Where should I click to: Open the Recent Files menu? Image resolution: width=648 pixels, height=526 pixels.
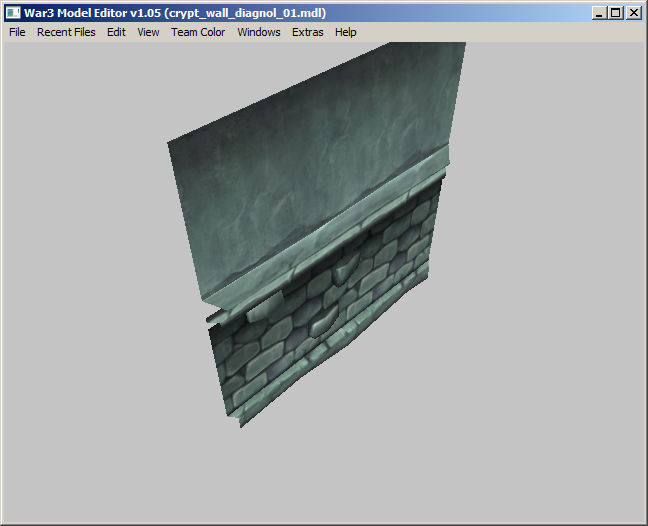(x=66, y=32)
